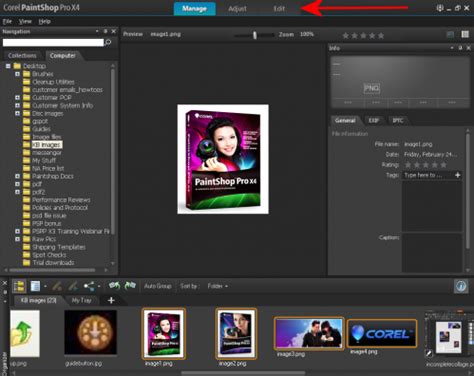Open the Sort by Folder dropdown
Screen dimensions: 474x376
coord(218,286)
